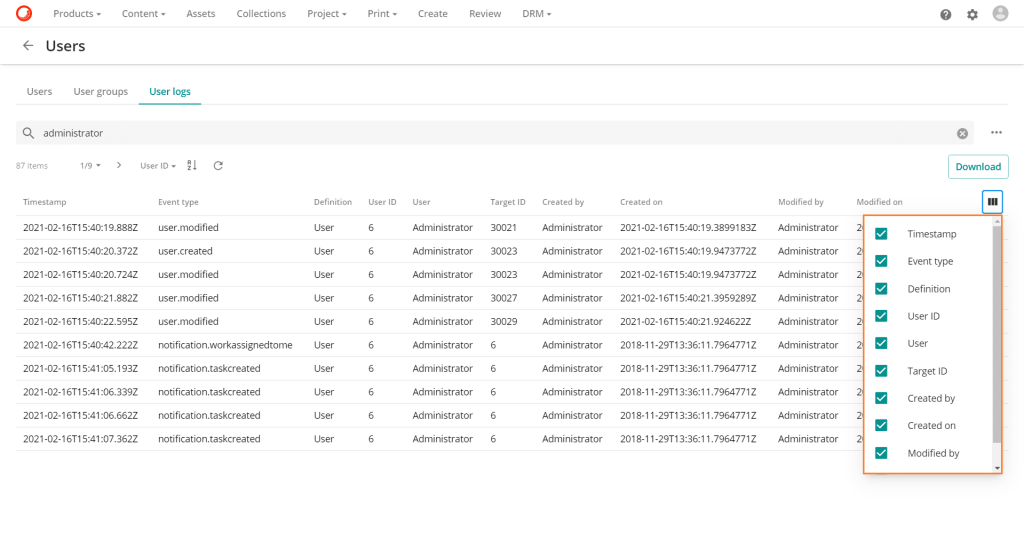Clear the search field text
Image resolution: width=1024 pixels, height=541 pixels.
(x=962, y=133)
